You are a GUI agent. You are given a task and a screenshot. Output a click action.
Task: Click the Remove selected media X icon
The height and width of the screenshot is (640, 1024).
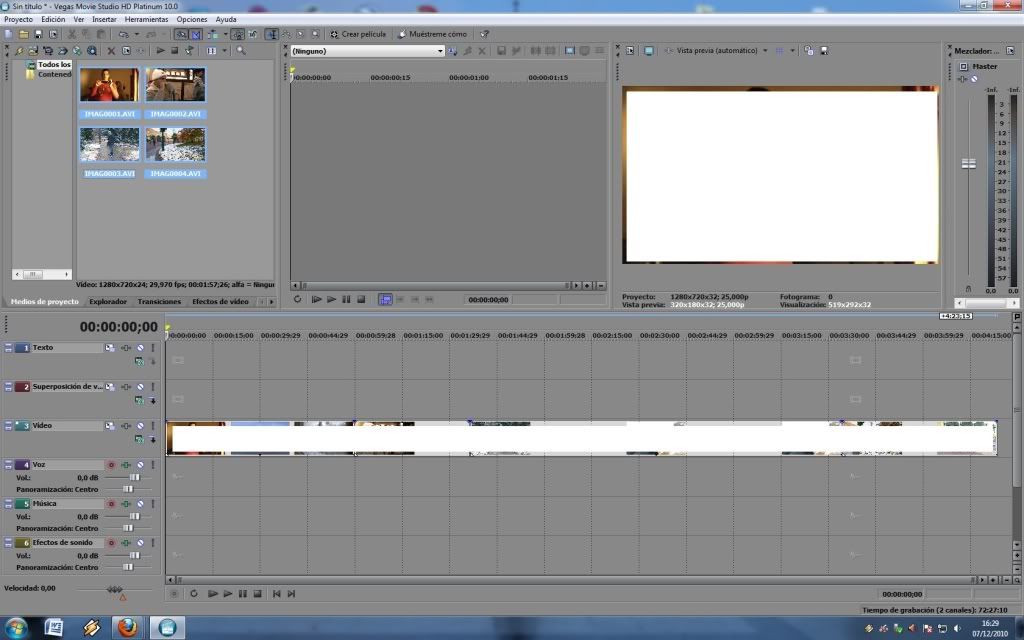(111, 50)
